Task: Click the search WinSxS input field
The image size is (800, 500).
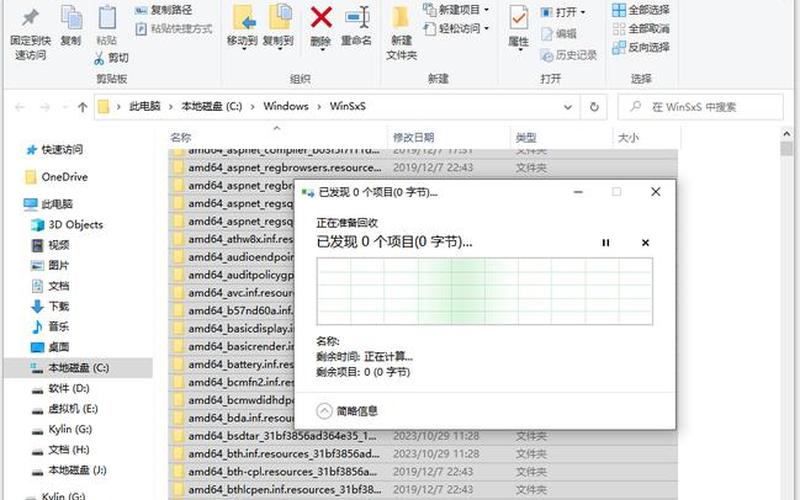Action: 700,107
